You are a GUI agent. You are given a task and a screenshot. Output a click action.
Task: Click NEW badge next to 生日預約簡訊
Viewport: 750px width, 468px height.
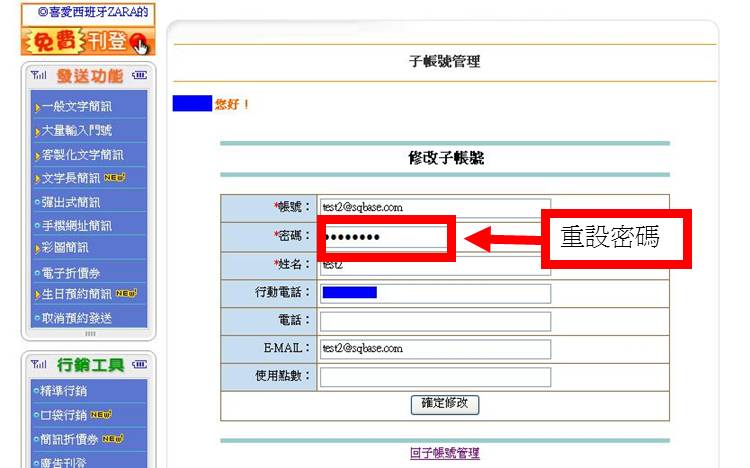125,294
